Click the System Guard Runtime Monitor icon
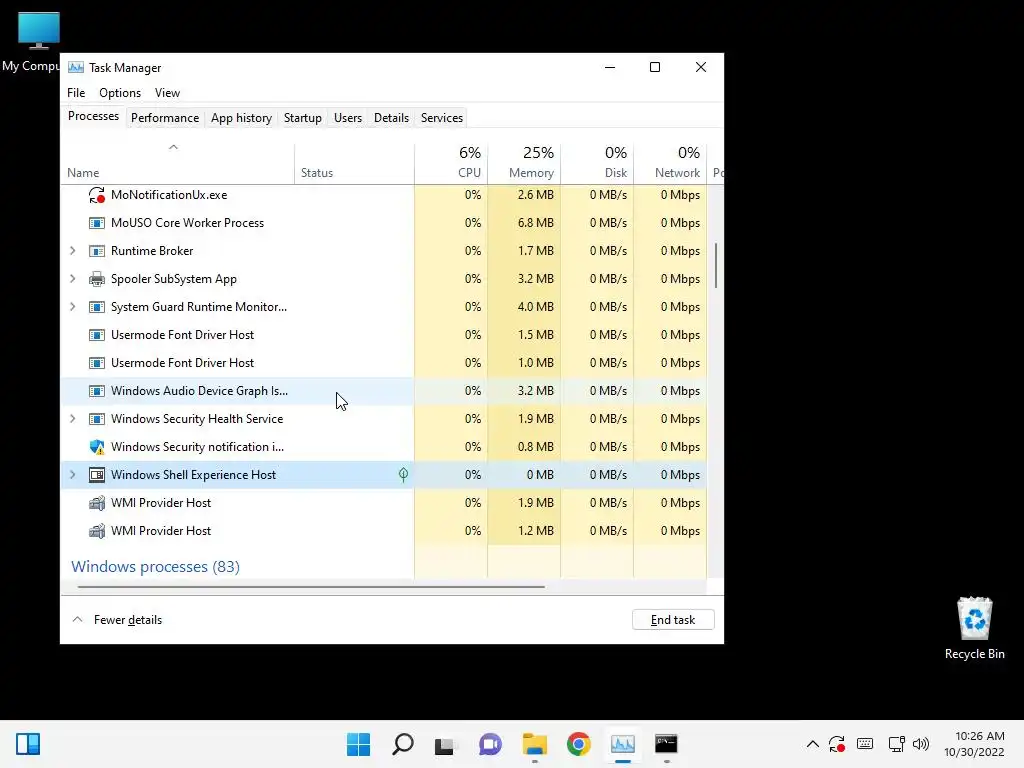Screen dimensions: 1024x768 (x=97, y=307)
